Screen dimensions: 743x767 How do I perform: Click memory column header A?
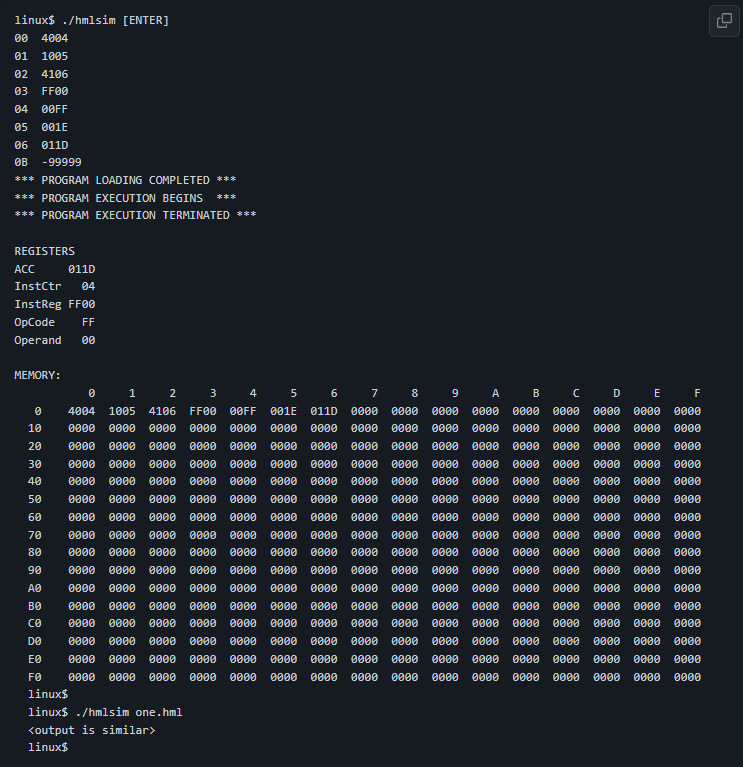point(495,393)
